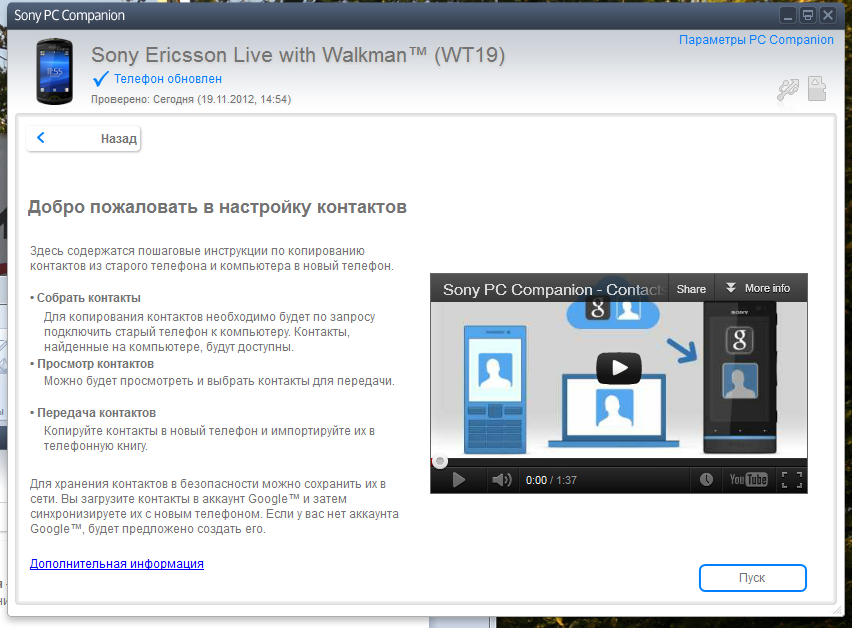852x628 pixels.
Task: Click the Дополнительная информация link
Action: [117, 563]
